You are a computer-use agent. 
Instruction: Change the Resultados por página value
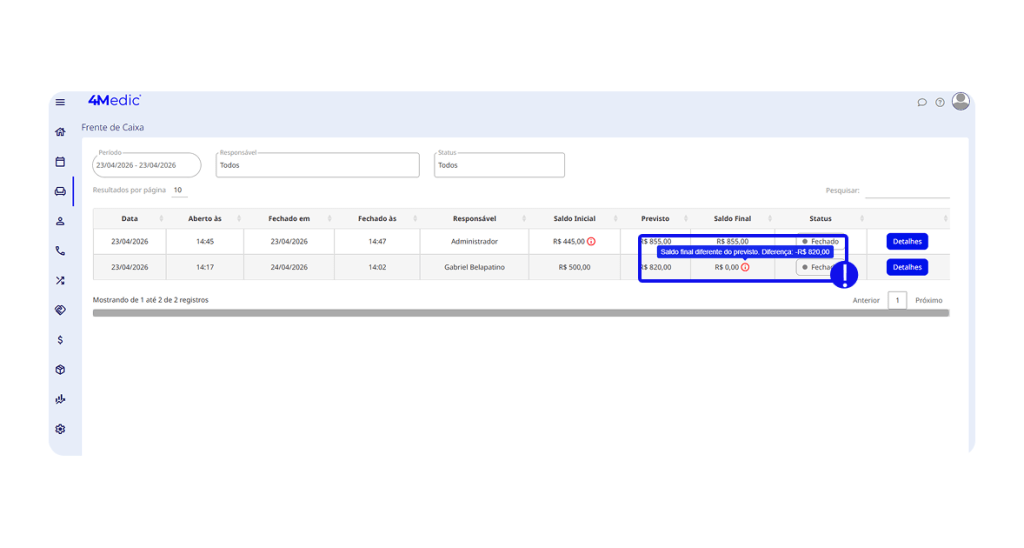point(178,190)
